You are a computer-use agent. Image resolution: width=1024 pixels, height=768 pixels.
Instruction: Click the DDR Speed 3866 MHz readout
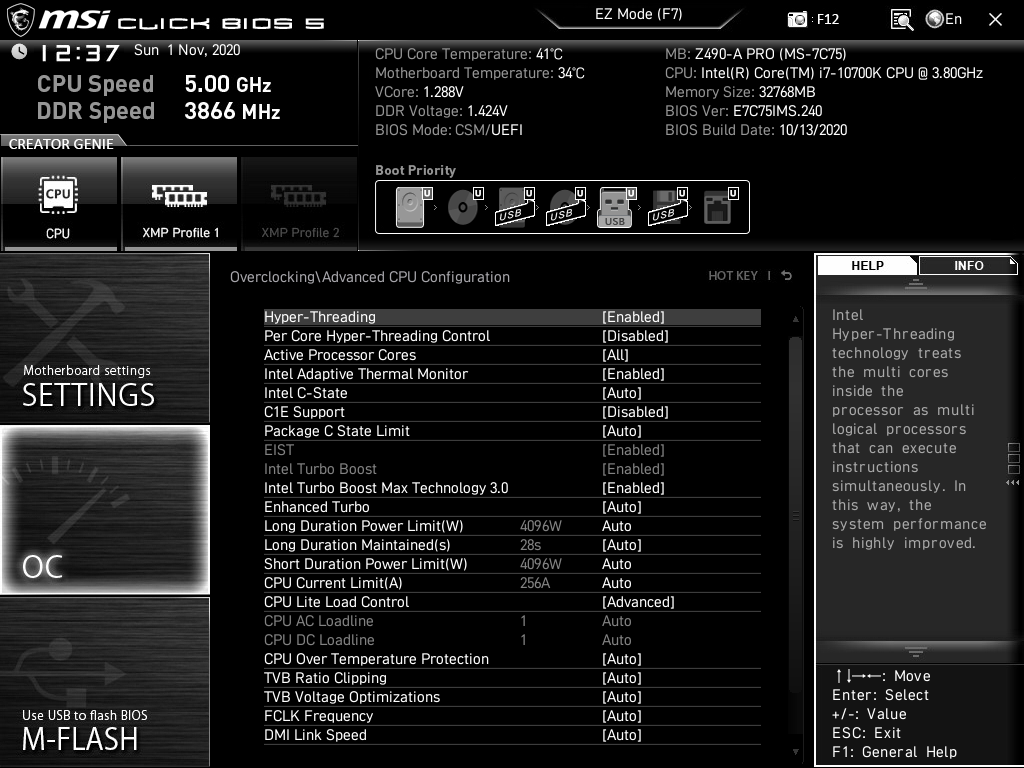point(159,110)
